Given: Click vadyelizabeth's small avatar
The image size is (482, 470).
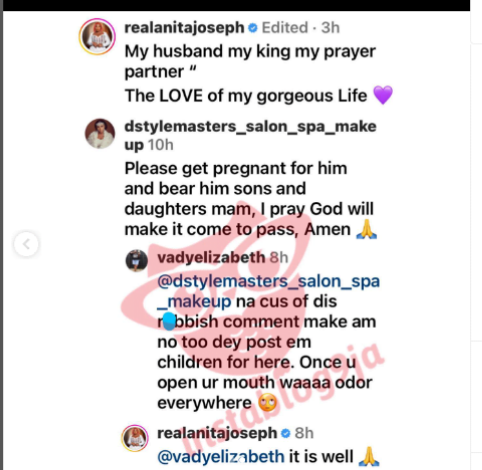Looking at the screenshot, I should point(137,260).
